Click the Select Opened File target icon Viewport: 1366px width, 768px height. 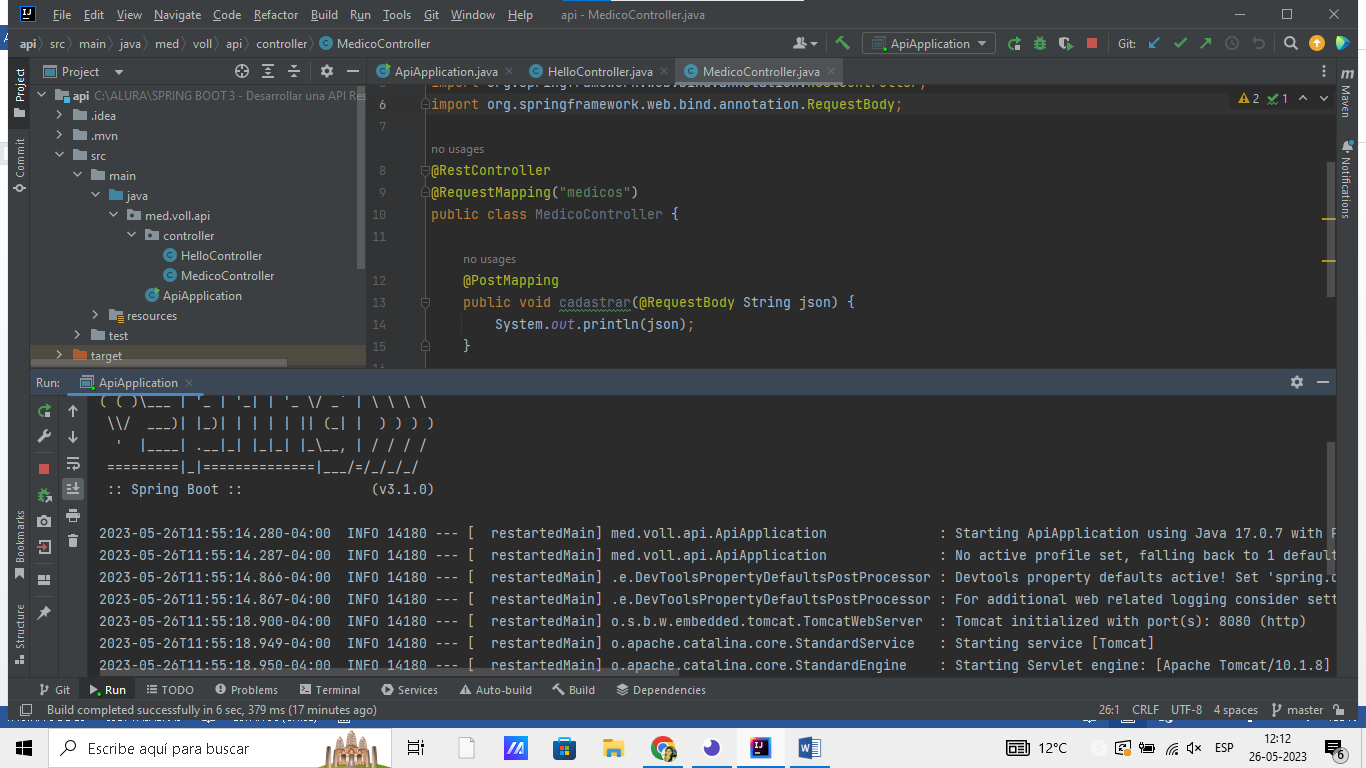pyautogui.click(x=241, y=71)
